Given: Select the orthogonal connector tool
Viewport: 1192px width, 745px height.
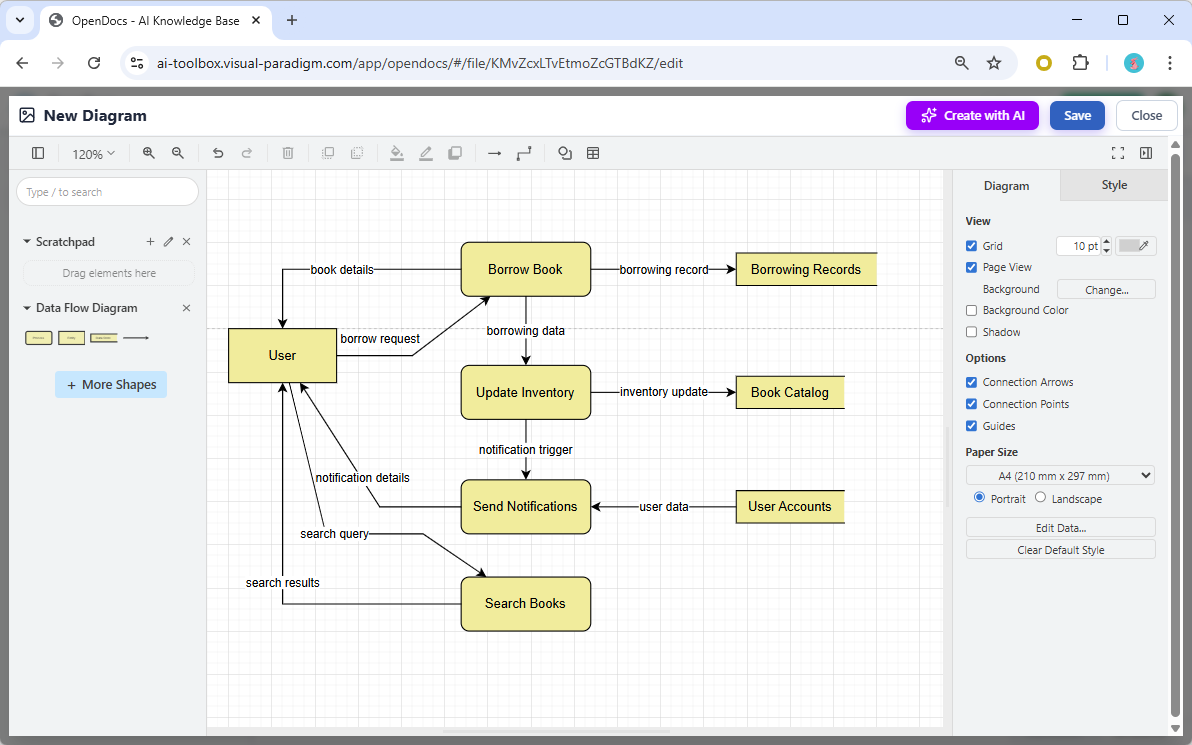Looking at the screenshot, I should point(524,153).
